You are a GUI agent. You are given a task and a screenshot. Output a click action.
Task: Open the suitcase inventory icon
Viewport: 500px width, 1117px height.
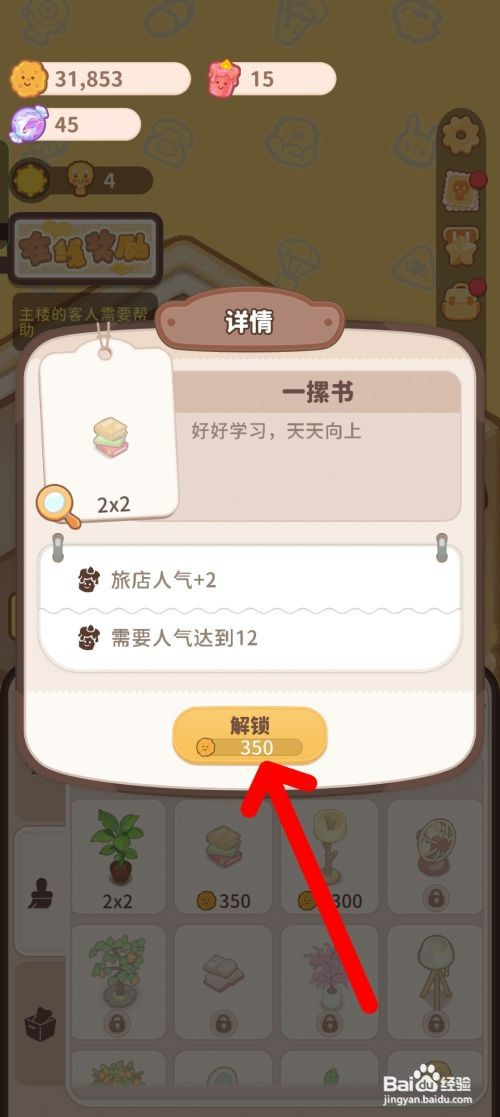click(462, 300)
